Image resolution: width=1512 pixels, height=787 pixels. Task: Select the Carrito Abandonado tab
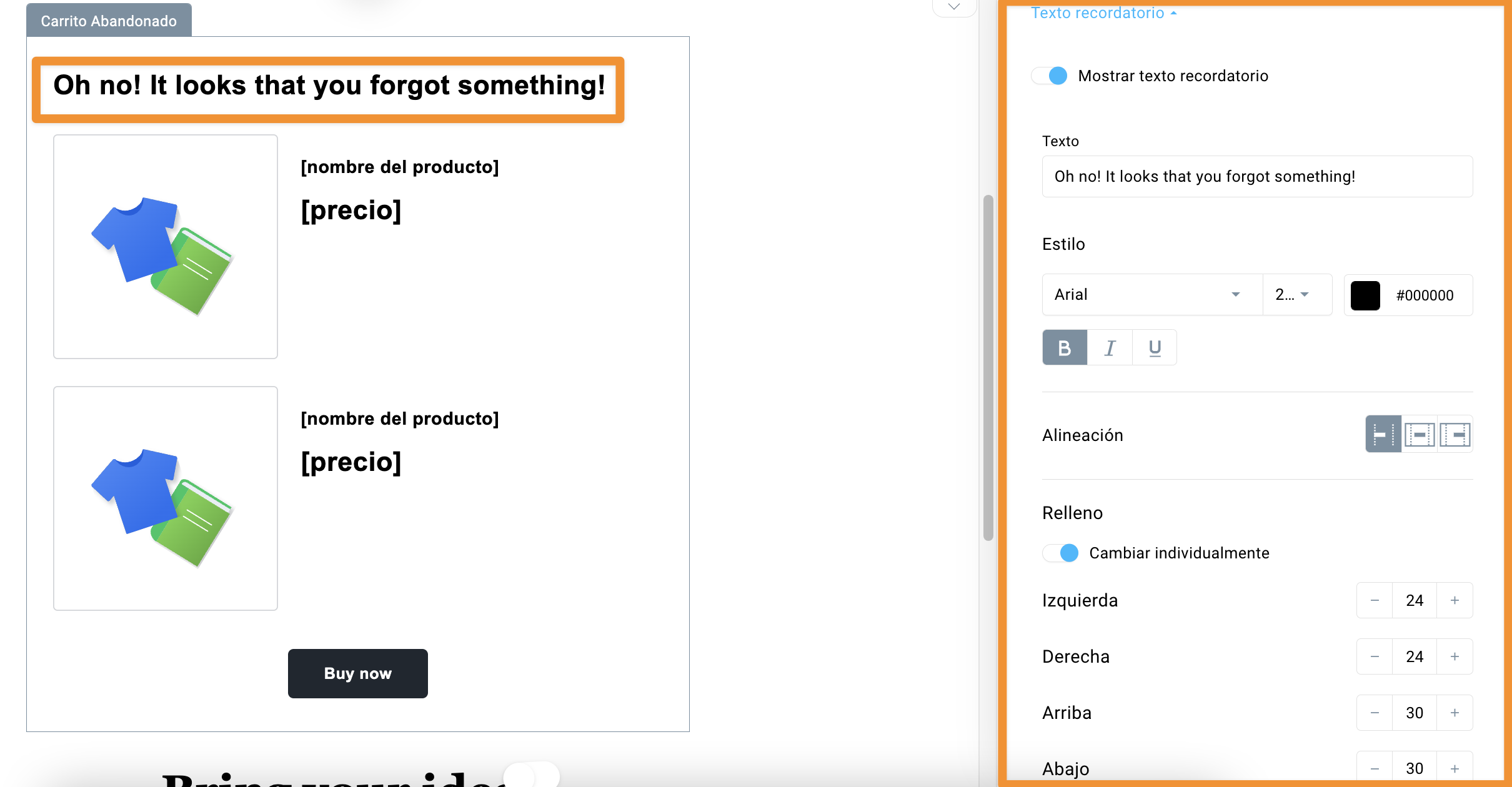(109, 21)
